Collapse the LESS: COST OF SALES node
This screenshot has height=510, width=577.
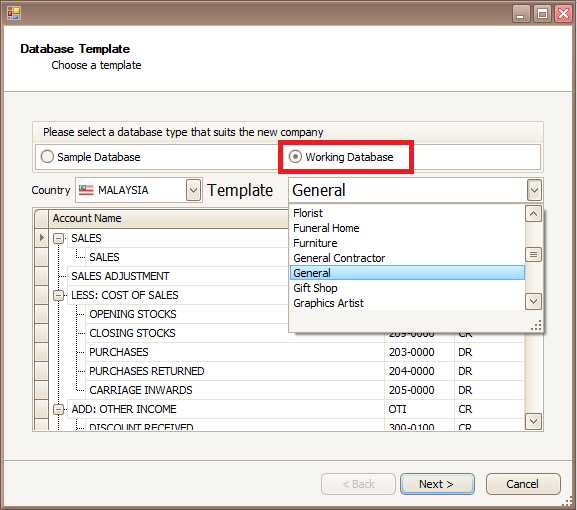point(59,295)
